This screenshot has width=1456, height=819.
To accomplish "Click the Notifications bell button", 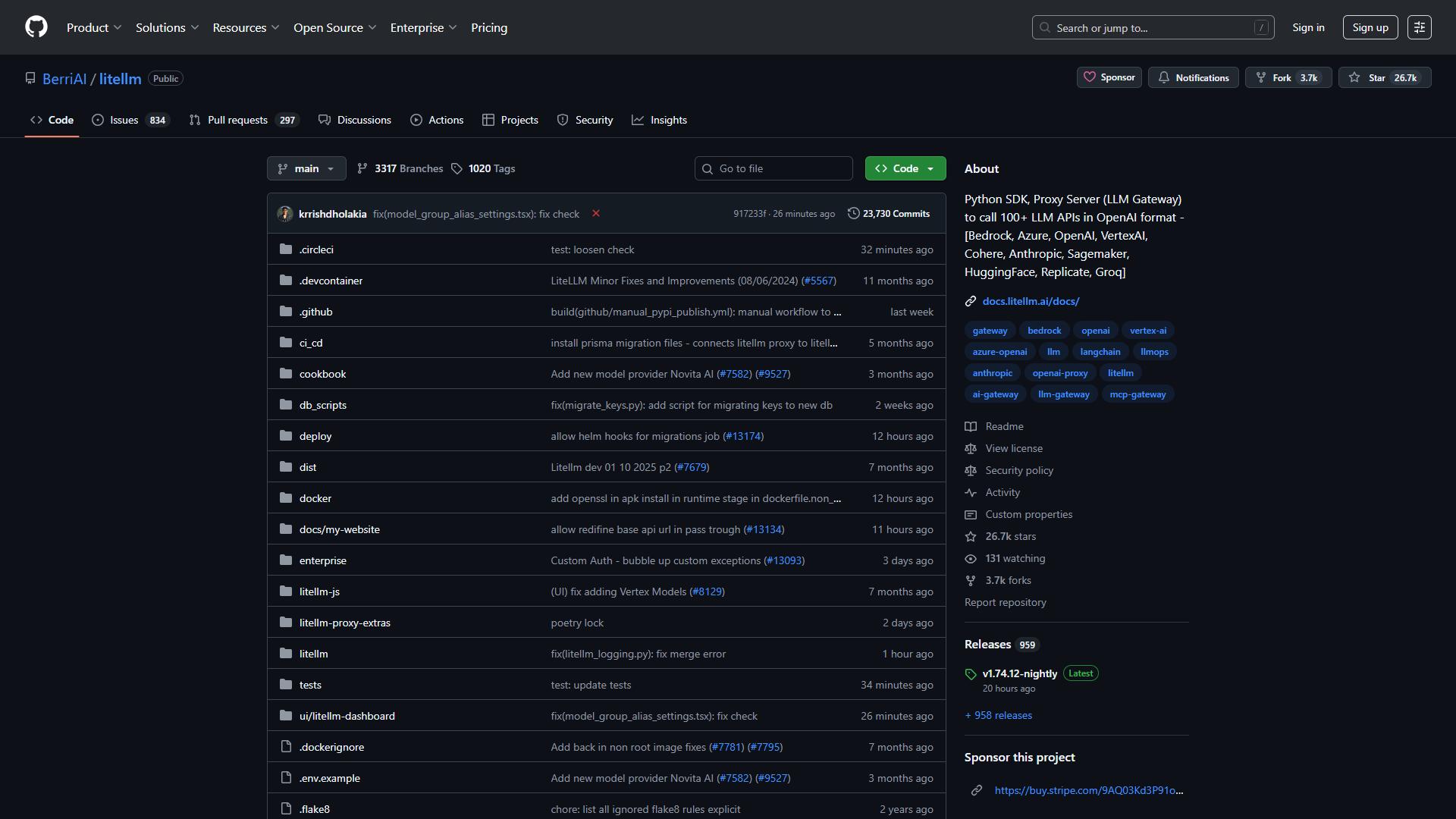I will (1193, 77).
